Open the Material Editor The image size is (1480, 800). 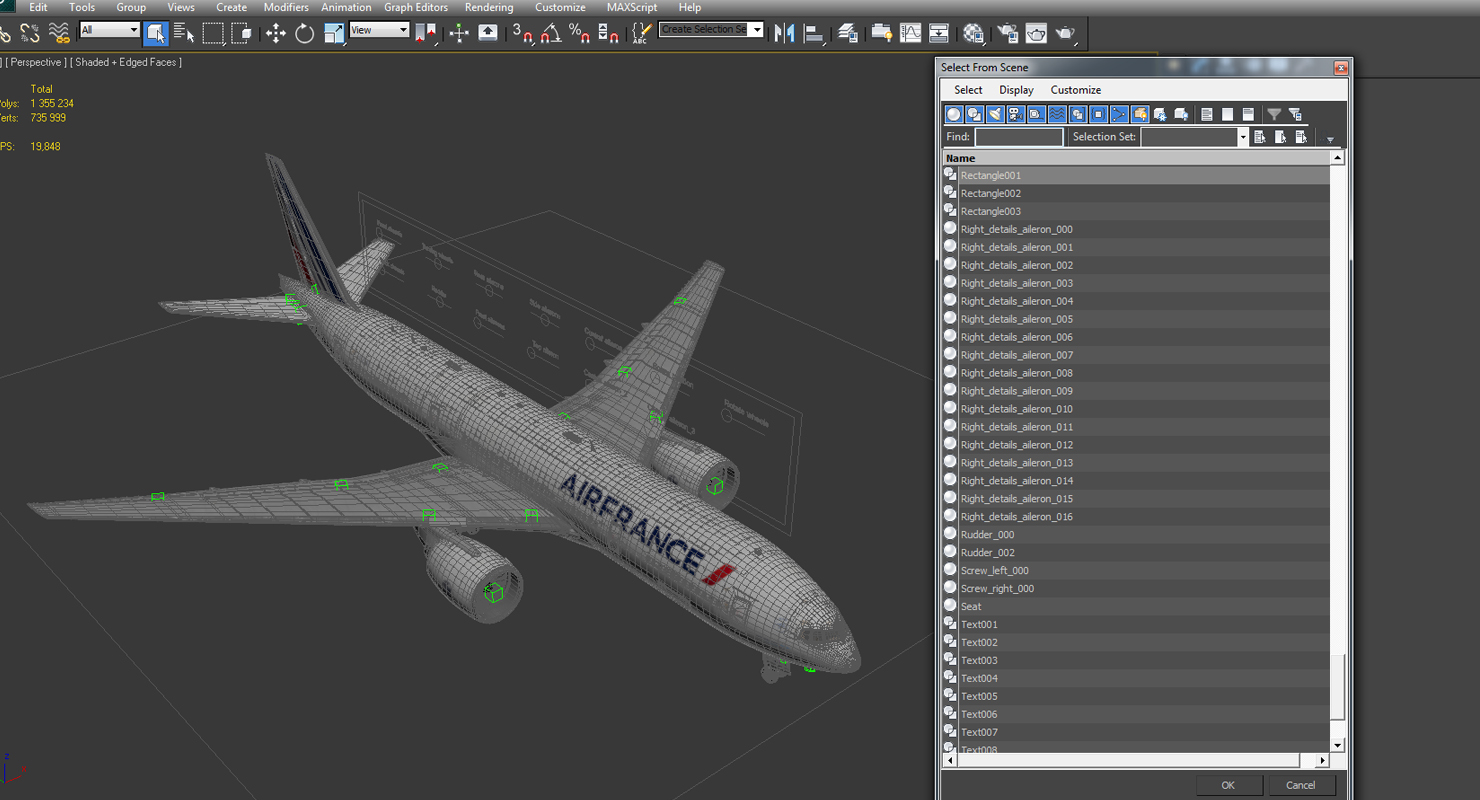[973, 33]
